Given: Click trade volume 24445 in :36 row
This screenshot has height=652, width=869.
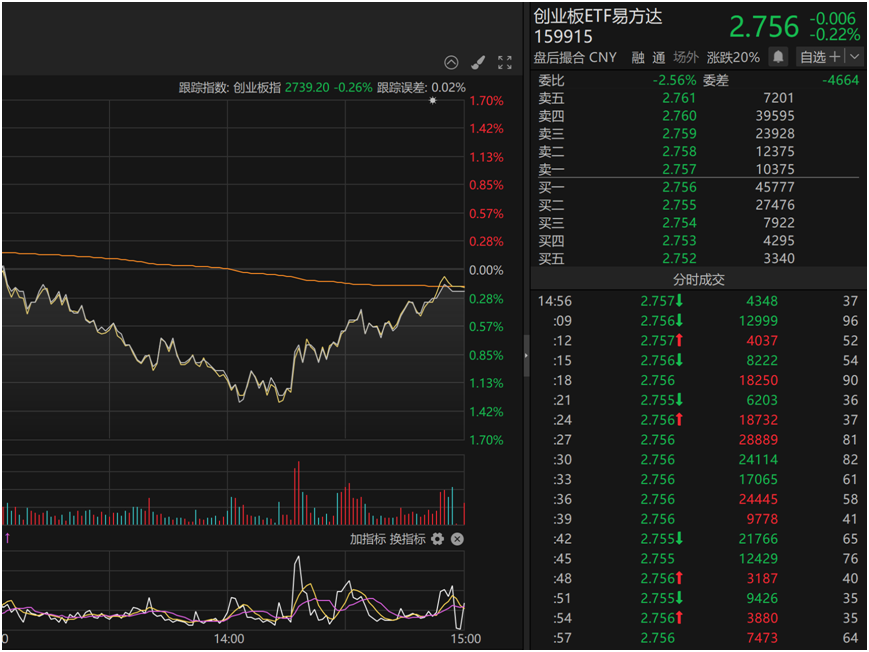Looking at the screenshot, I should (758, 499).
